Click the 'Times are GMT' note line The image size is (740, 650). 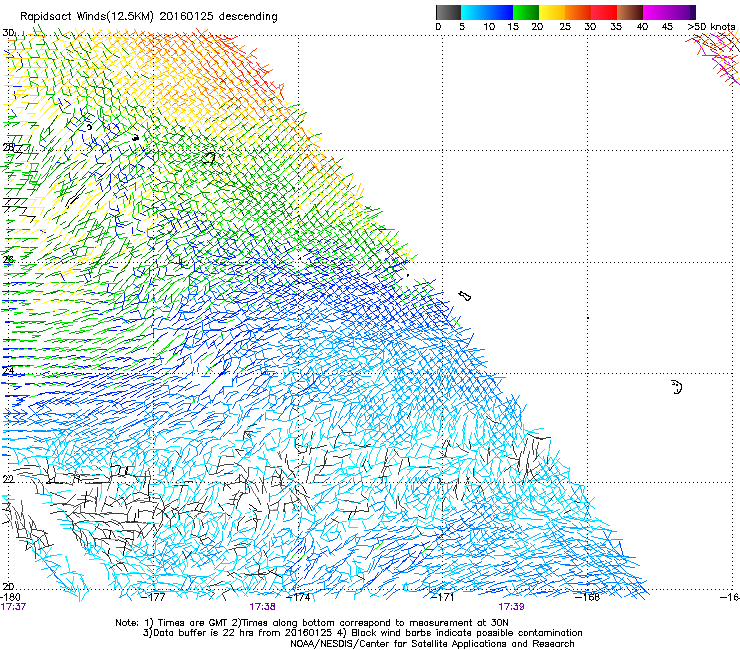(x=312, y=623)
